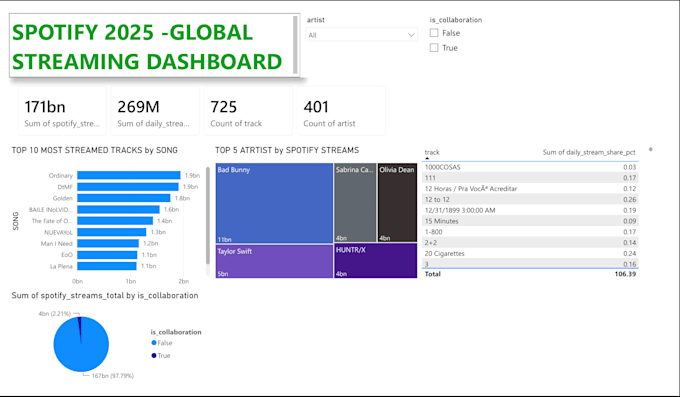Select the 111 track row
Image resolution: width=680 pixels, height=397 pixels.
pyautogui.click(x=530, y=178)
